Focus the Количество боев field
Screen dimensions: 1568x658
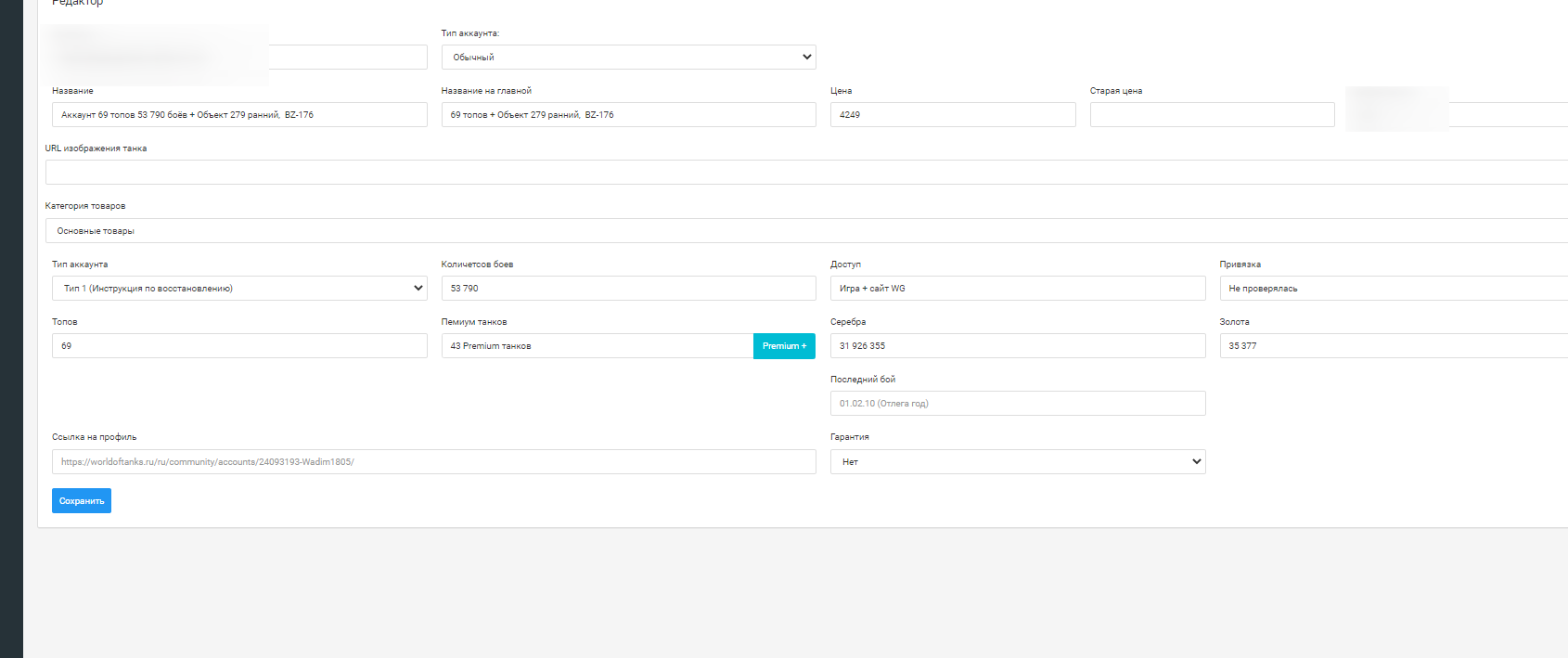point(628,289)
